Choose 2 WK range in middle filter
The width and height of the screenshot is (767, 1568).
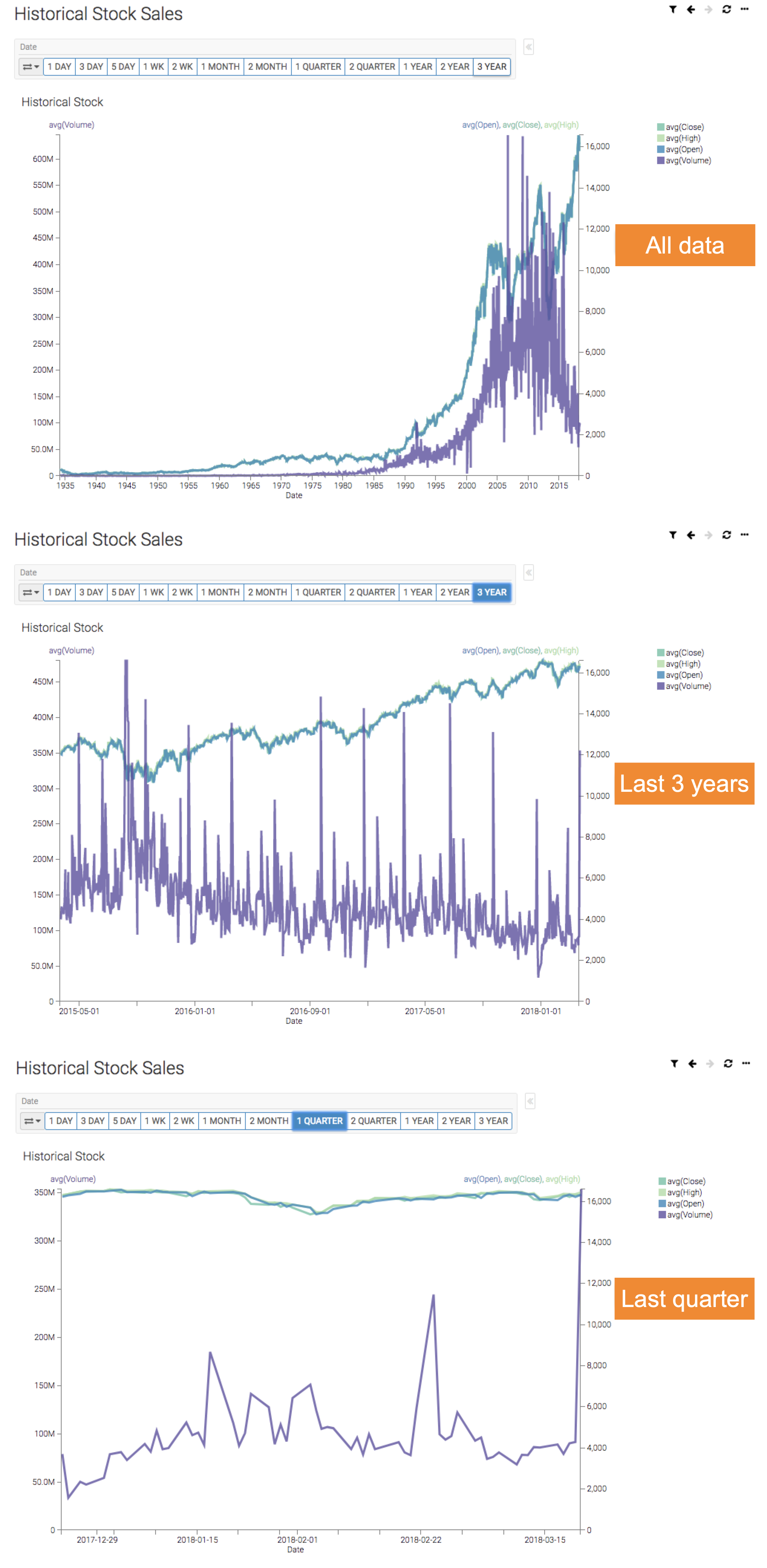click(182, 592)
